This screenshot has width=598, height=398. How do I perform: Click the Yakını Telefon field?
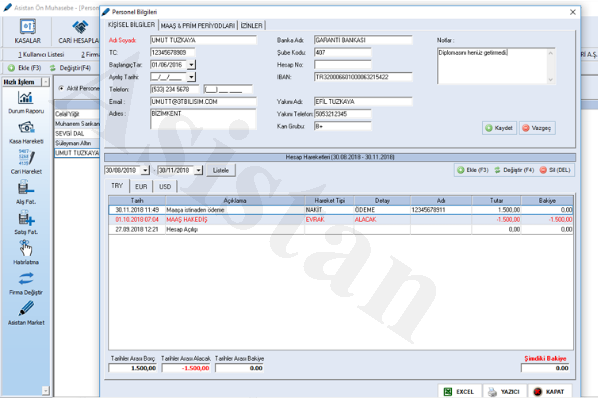pyautogui.click(x=342, y=114)
